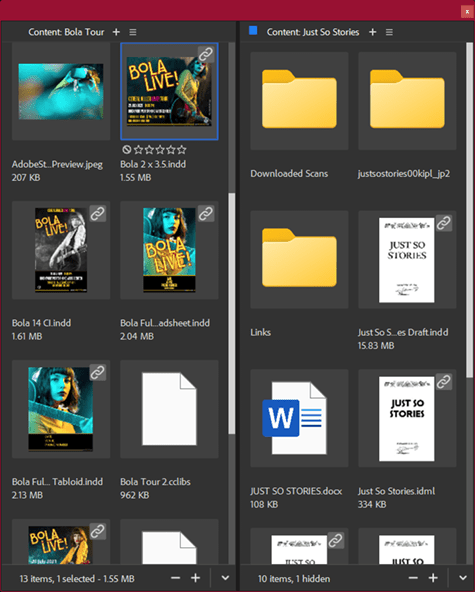Click the Just So Stories panel vertical scrollbar

[x=469, y=210]
